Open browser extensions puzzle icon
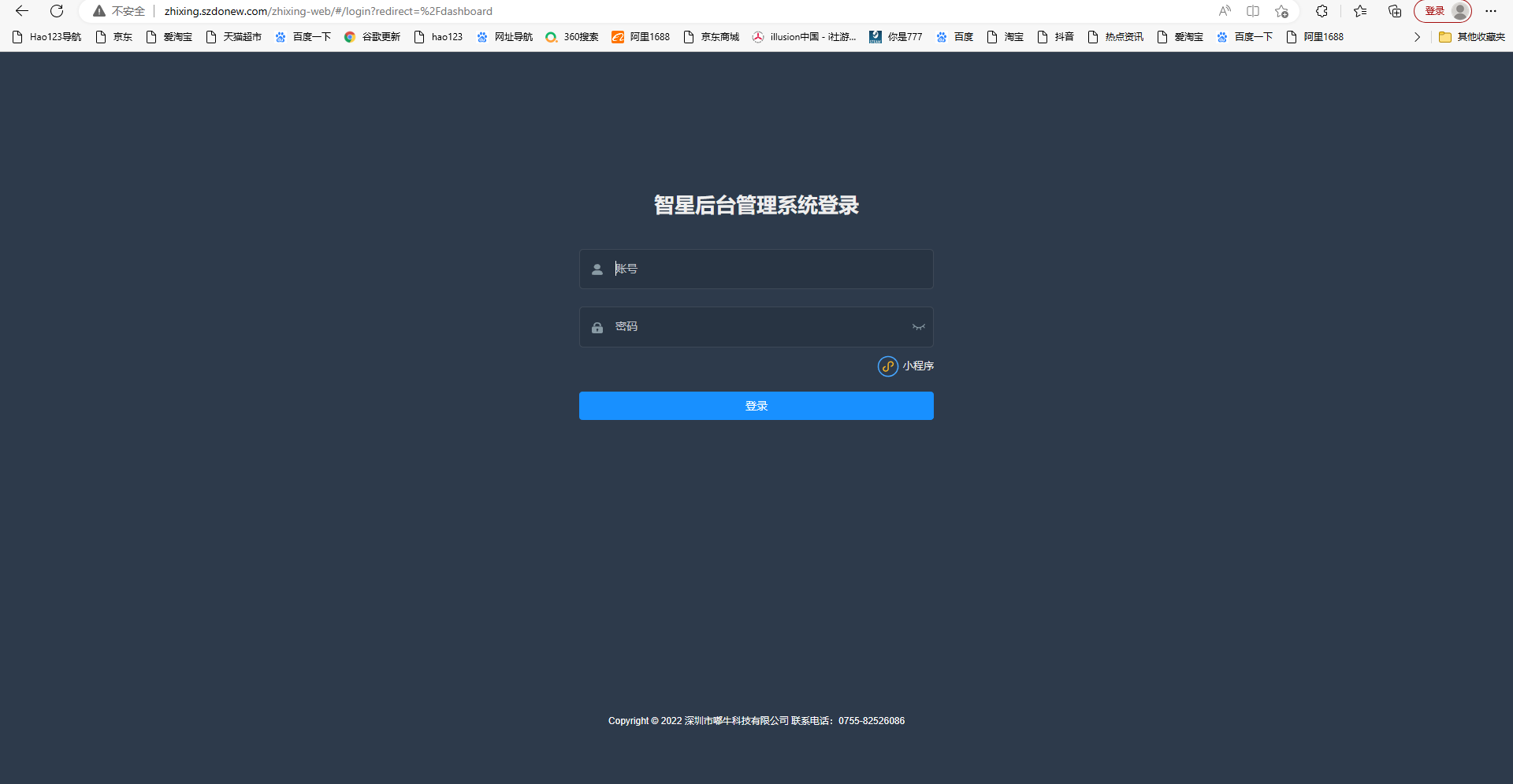This screenshot has width=1513, height=784. (x=1322, y=11)
